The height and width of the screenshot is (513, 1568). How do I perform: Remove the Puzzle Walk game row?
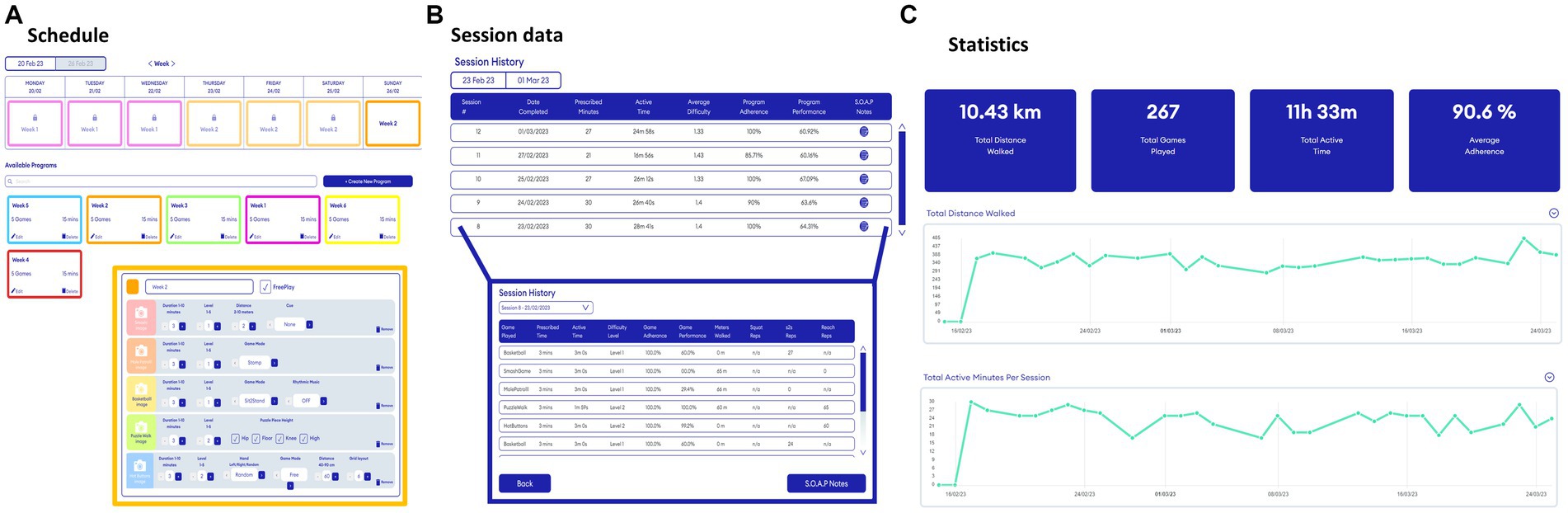click(x=385, y=444)
